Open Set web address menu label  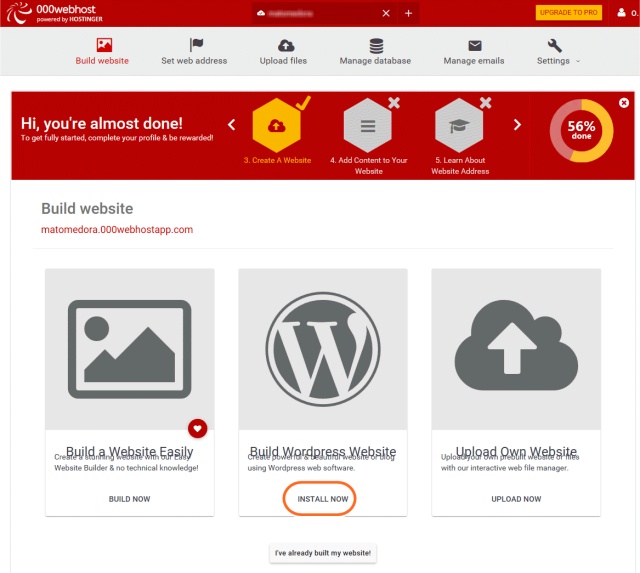[x=194, y=61]
